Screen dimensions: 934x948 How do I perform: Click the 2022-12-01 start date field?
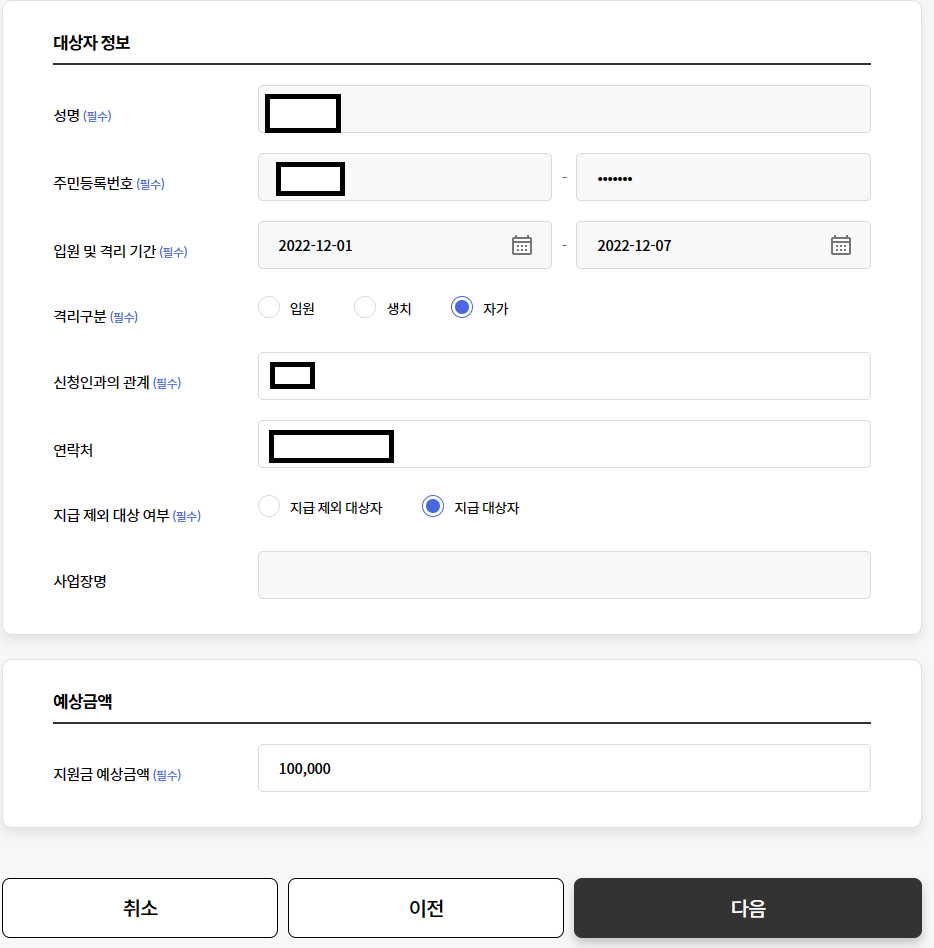(405, 245)
